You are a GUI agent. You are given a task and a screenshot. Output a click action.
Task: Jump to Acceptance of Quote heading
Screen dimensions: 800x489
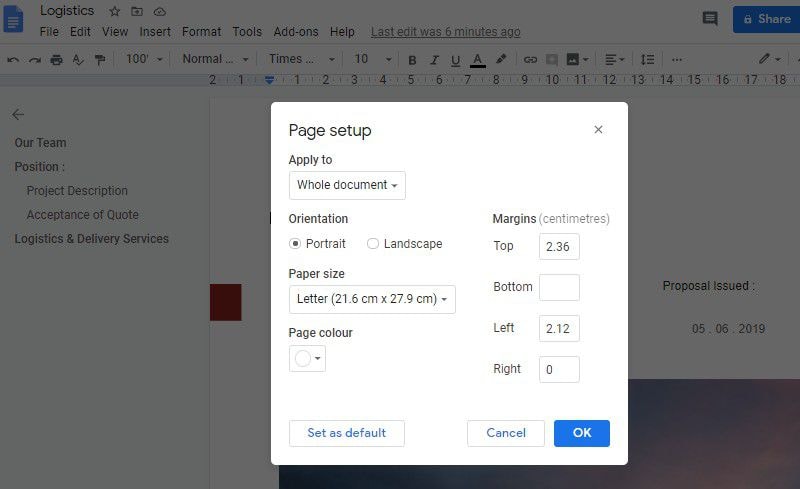click(83, 215)
